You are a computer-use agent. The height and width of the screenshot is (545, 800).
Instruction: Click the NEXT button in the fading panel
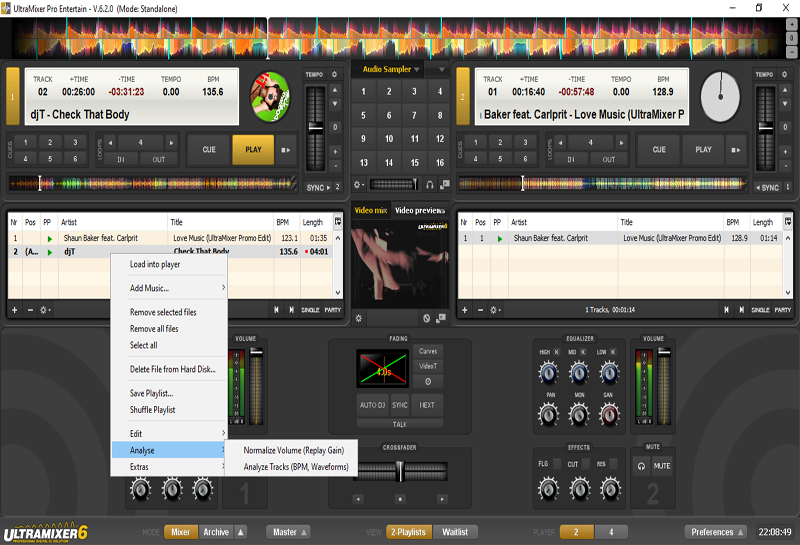point(427,405)
